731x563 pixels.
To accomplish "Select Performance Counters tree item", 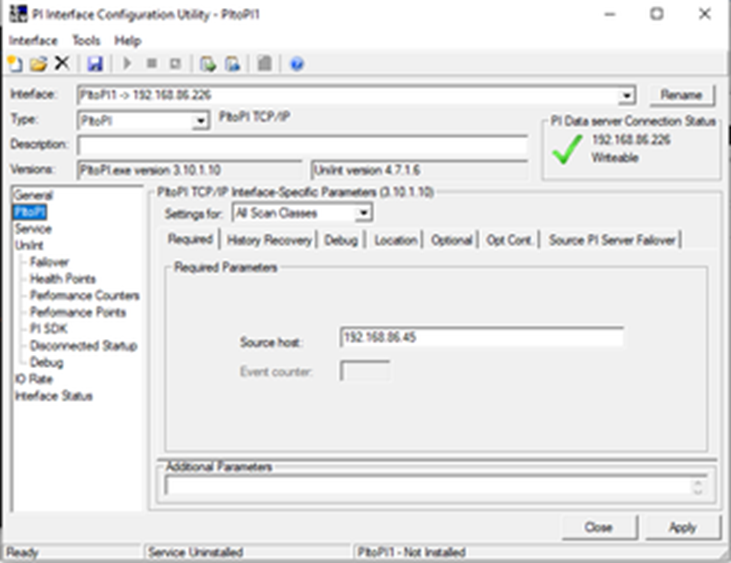I will point(85,295).
